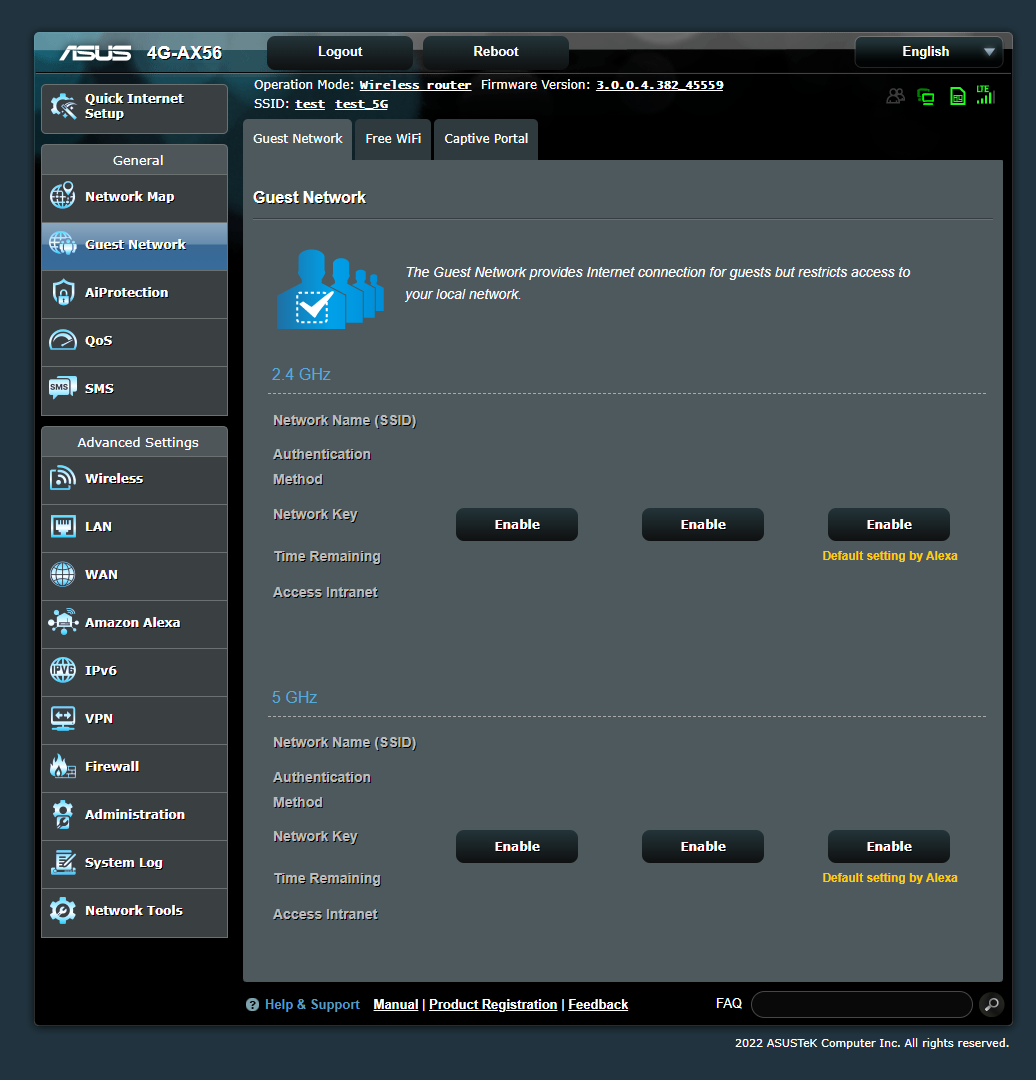This screenshot has height=1080, width=1036.
Task: Click the System Log notepad icon
Action: click(x=63, y=862)
